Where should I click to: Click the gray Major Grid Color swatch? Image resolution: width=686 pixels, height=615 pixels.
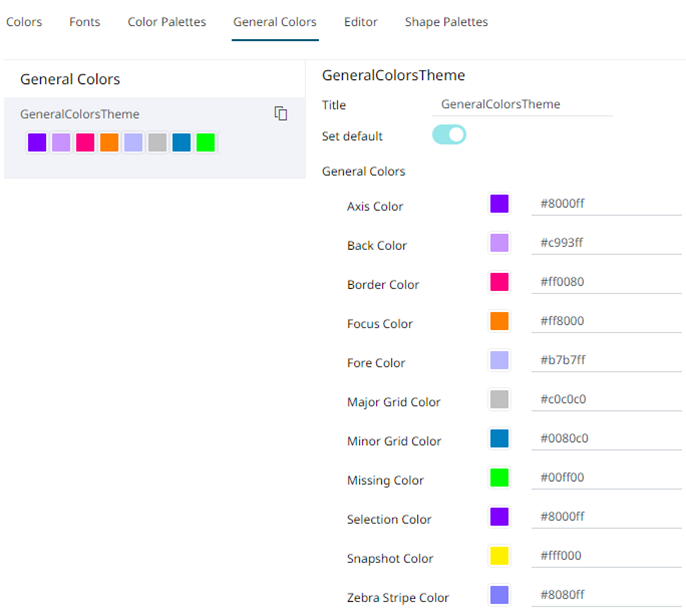coord(499,399)
